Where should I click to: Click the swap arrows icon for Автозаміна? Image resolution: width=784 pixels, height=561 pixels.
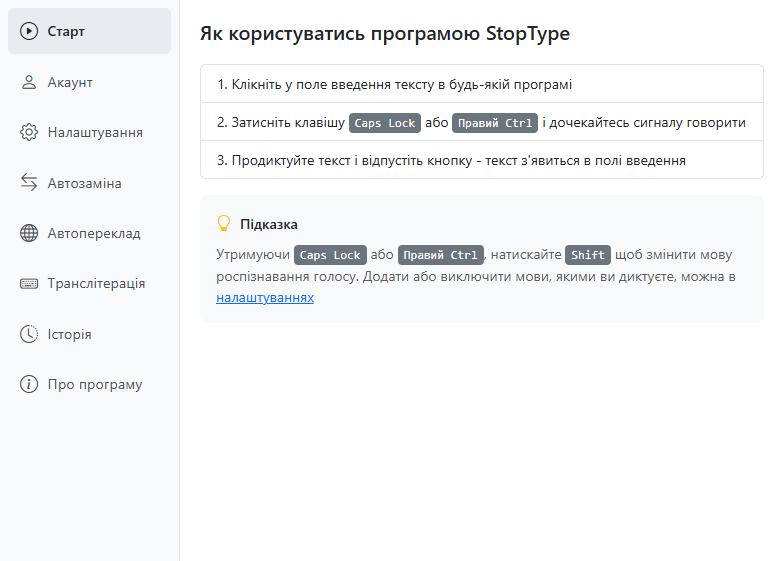29,183
